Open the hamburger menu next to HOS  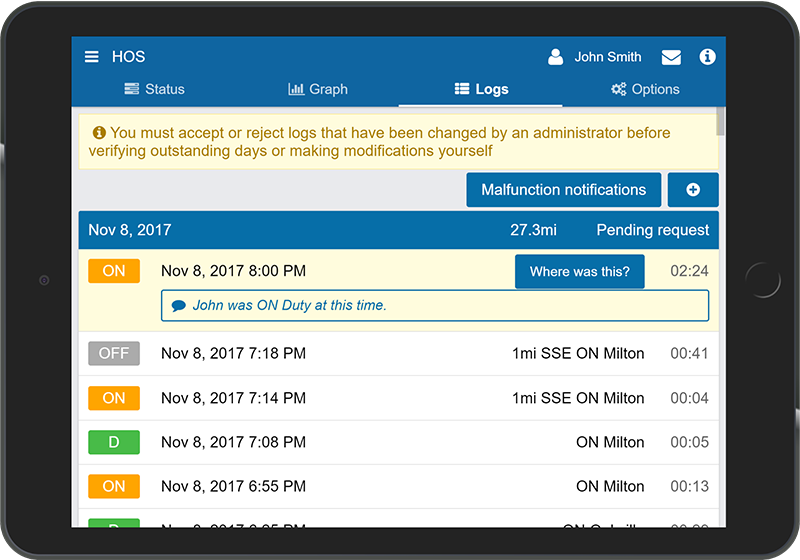[92, 57]
